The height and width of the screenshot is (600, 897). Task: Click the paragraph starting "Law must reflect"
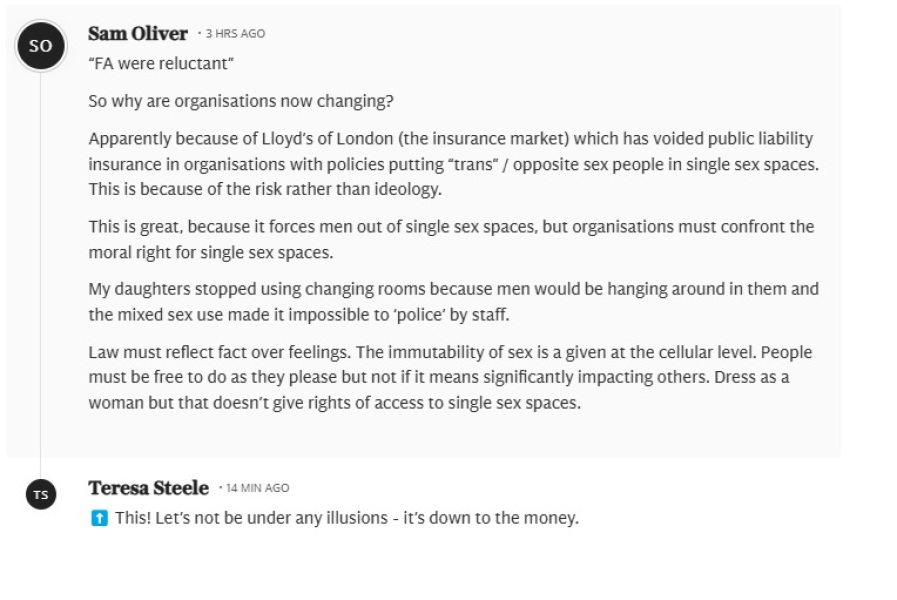pos(452,377)
